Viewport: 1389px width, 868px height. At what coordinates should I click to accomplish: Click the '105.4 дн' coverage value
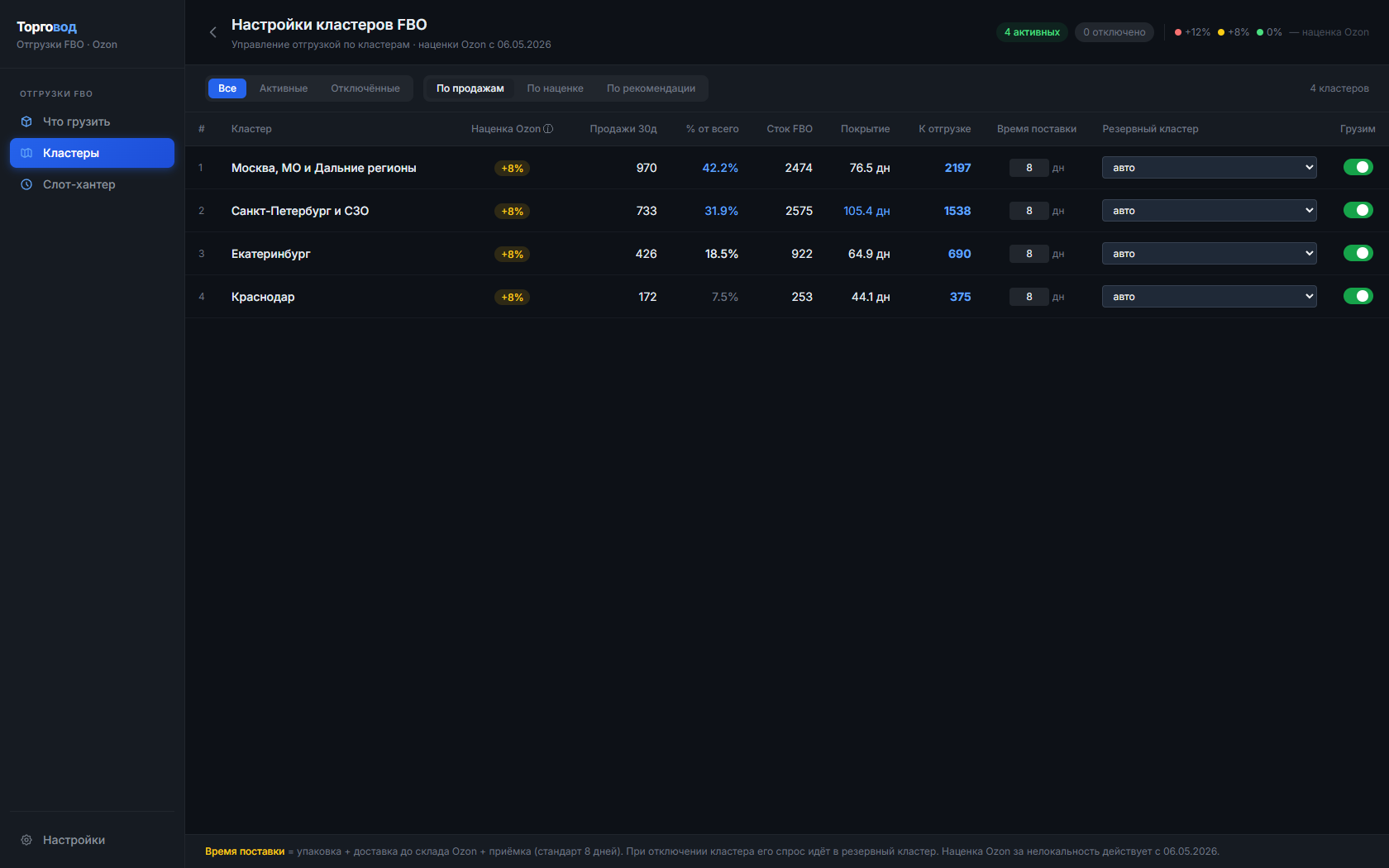(866, 211)
